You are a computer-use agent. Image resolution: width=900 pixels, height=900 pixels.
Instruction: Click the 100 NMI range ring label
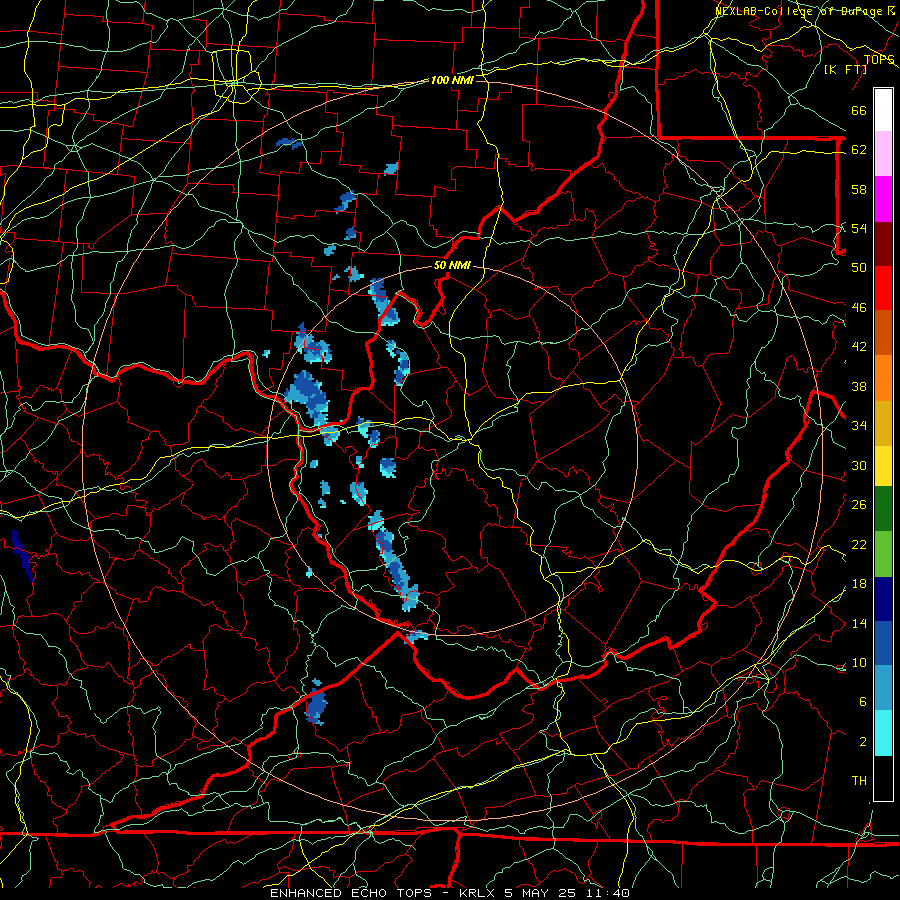(x=452, y=80)
